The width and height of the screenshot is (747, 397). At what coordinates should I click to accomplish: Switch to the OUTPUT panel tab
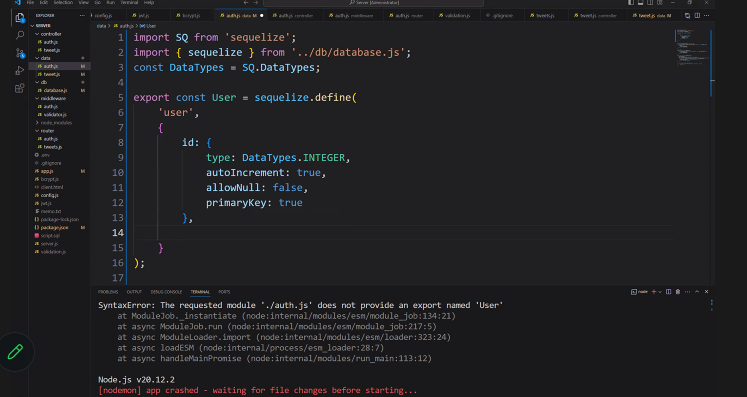tap(134, 292)
